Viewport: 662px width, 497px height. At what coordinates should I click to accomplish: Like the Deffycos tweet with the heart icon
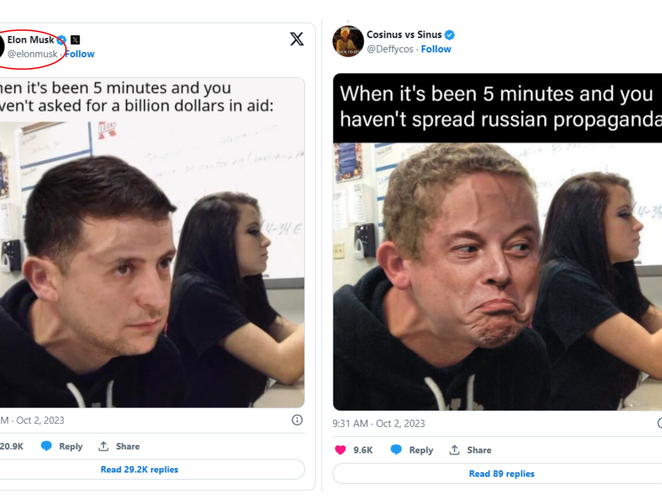(x=340, y=450)
